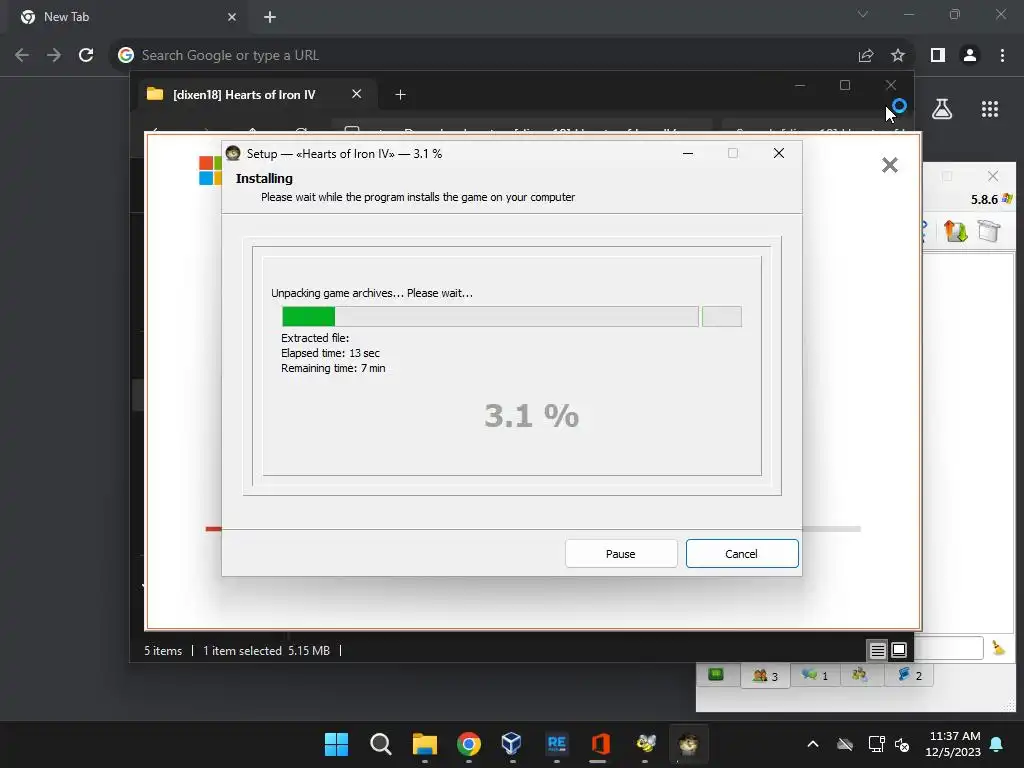This screenshot has width=1024, height=768.
Task: Select the New Tab browser tab
Action: click(x=129, y=17)
